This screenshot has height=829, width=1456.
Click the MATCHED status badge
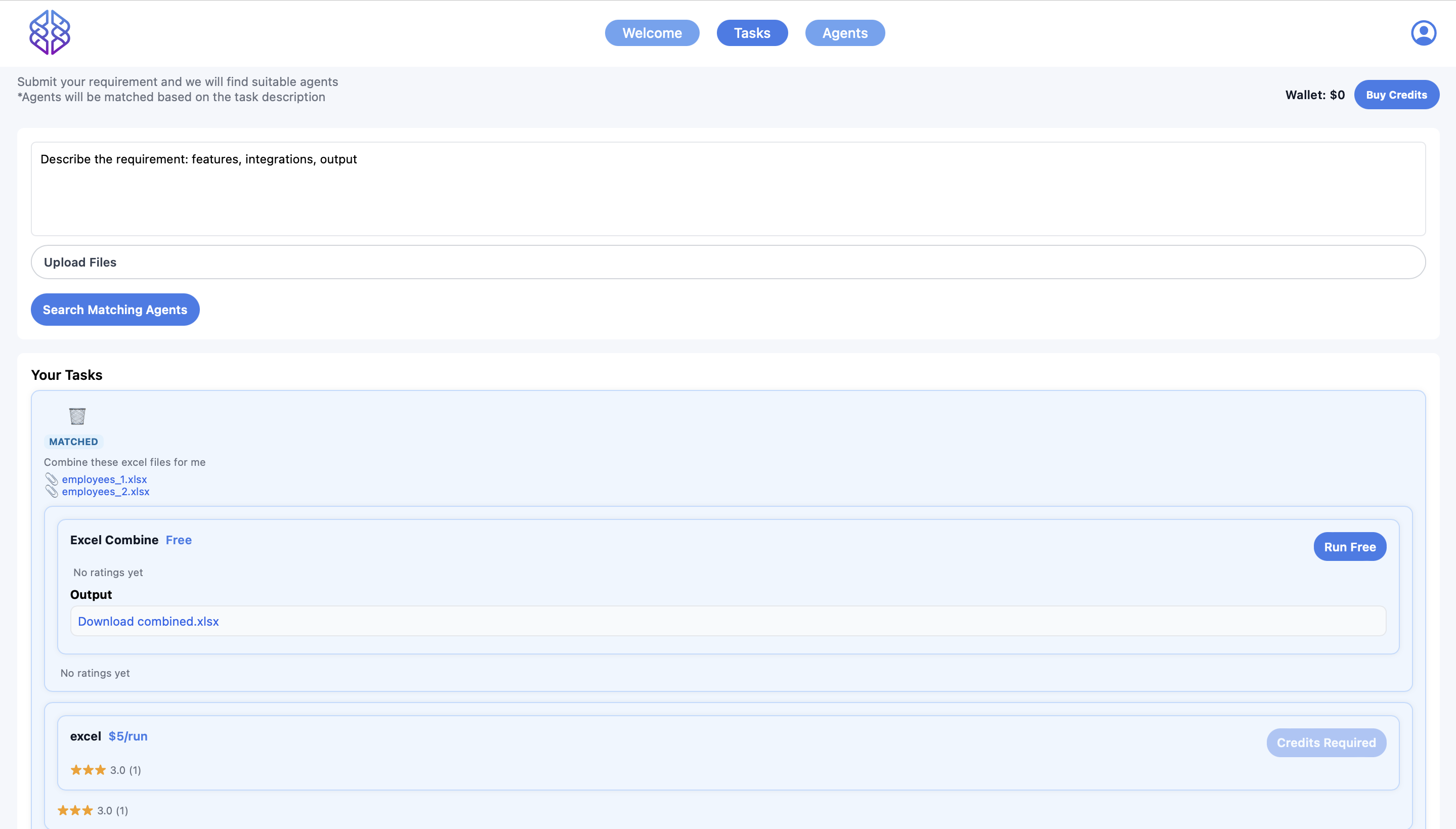tap(73, 442)
